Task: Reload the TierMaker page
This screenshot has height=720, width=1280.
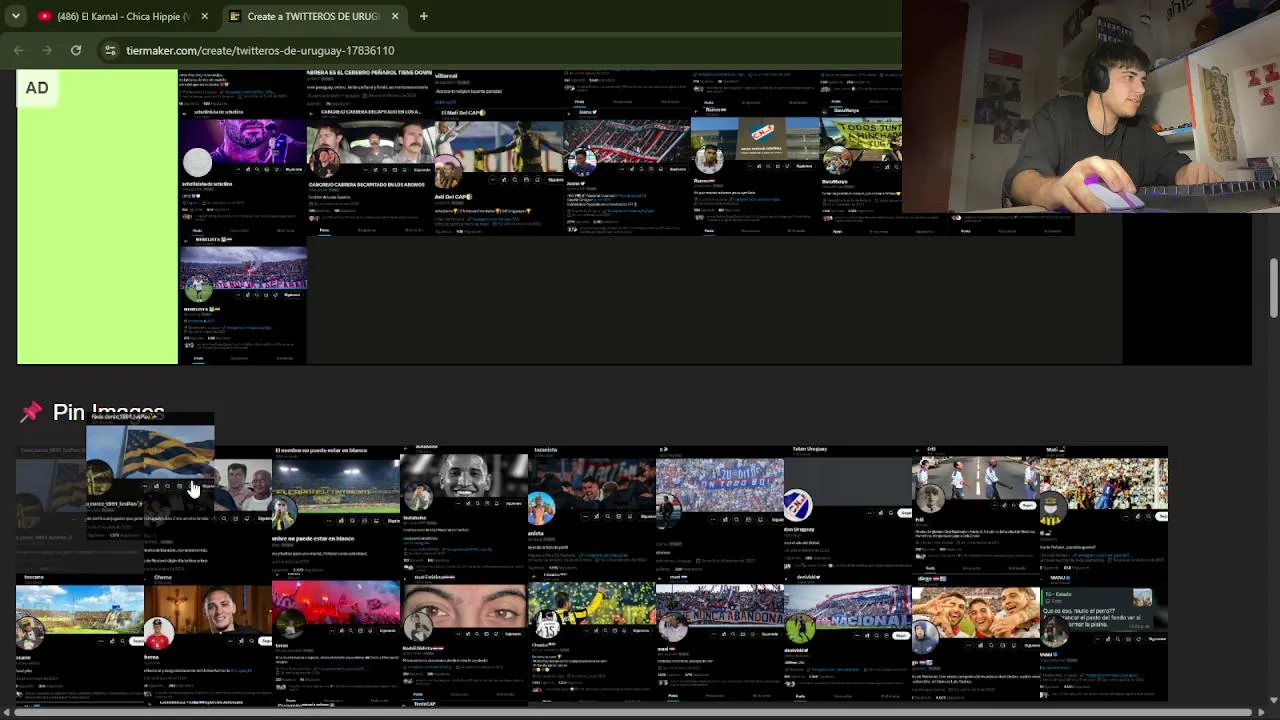Action: (x=76, y=50)
